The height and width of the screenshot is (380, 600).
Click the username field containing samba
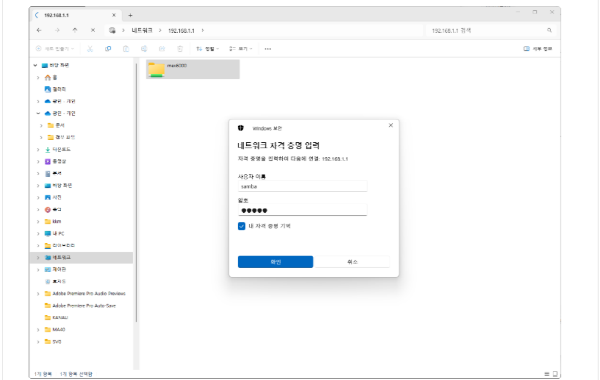(x=302, y=186)
